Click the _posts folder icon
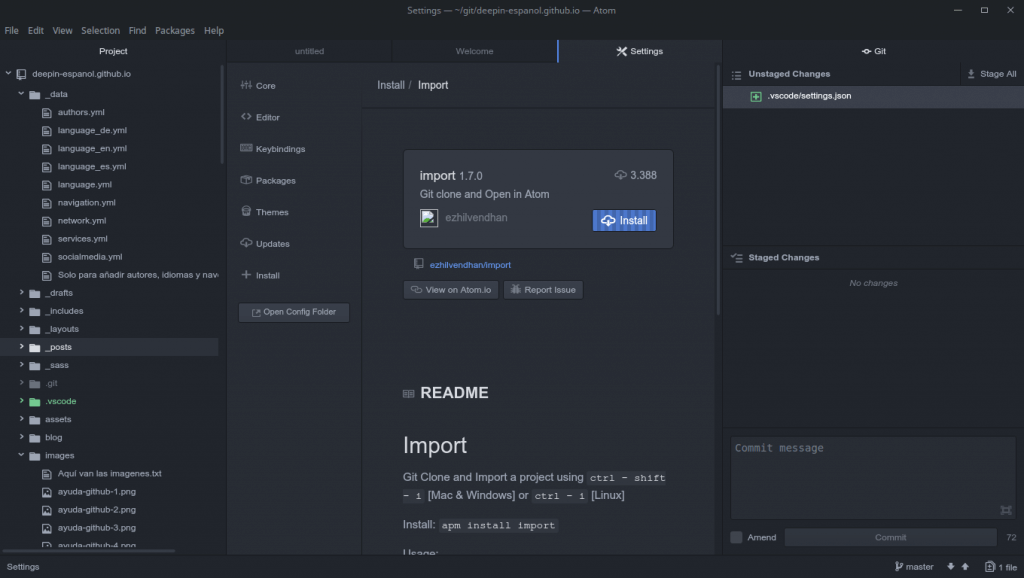Screen dimensions: 1024x578 pyautogui.click(x=35, y=347)
